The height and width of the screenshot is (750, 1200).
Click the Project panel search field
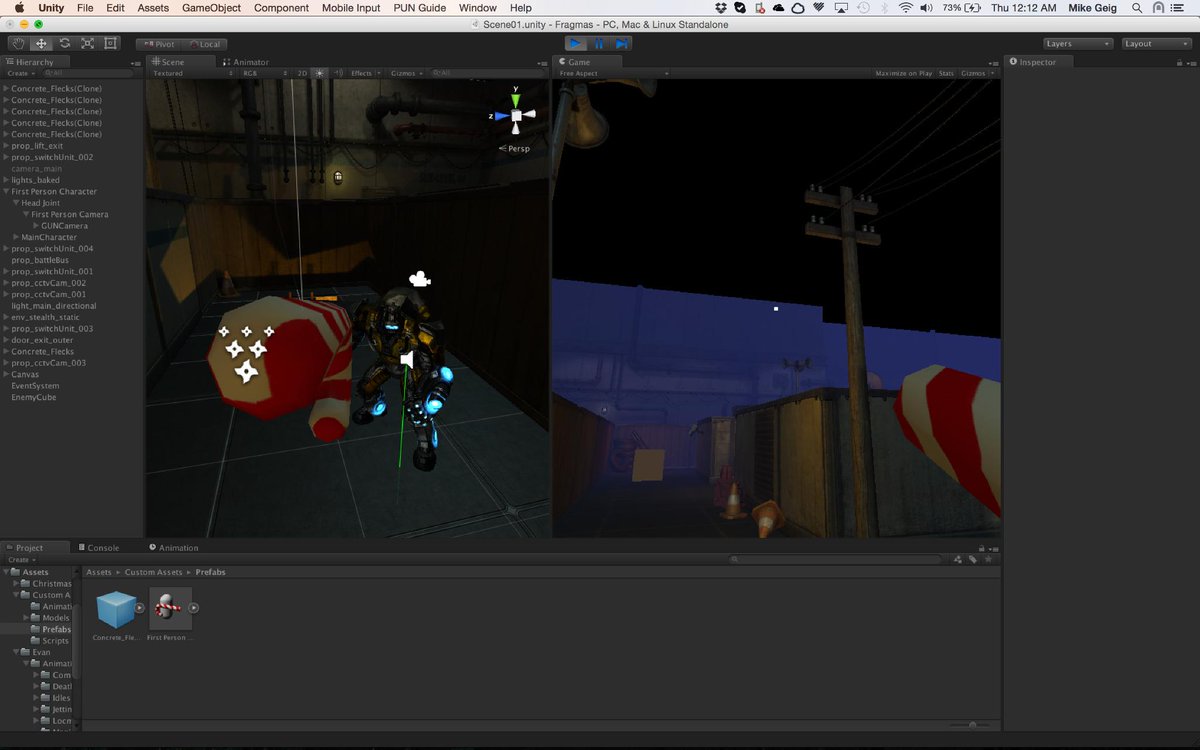coord(835,560)
